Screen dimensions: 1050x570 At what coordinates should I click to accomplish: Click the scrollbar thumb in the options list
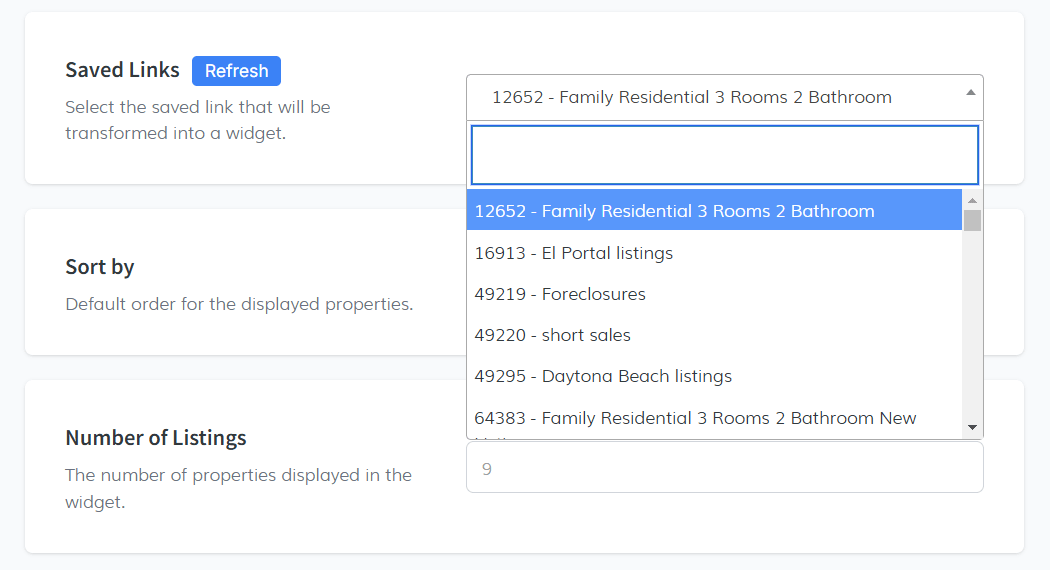[x=972, y=220]
